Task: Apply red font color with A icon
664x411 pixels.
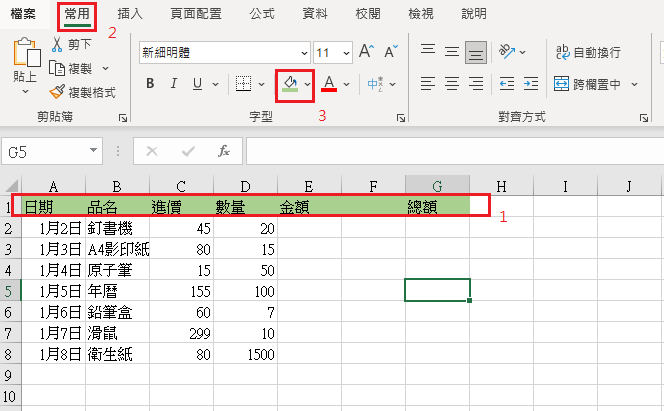Action: click(329, 83)
